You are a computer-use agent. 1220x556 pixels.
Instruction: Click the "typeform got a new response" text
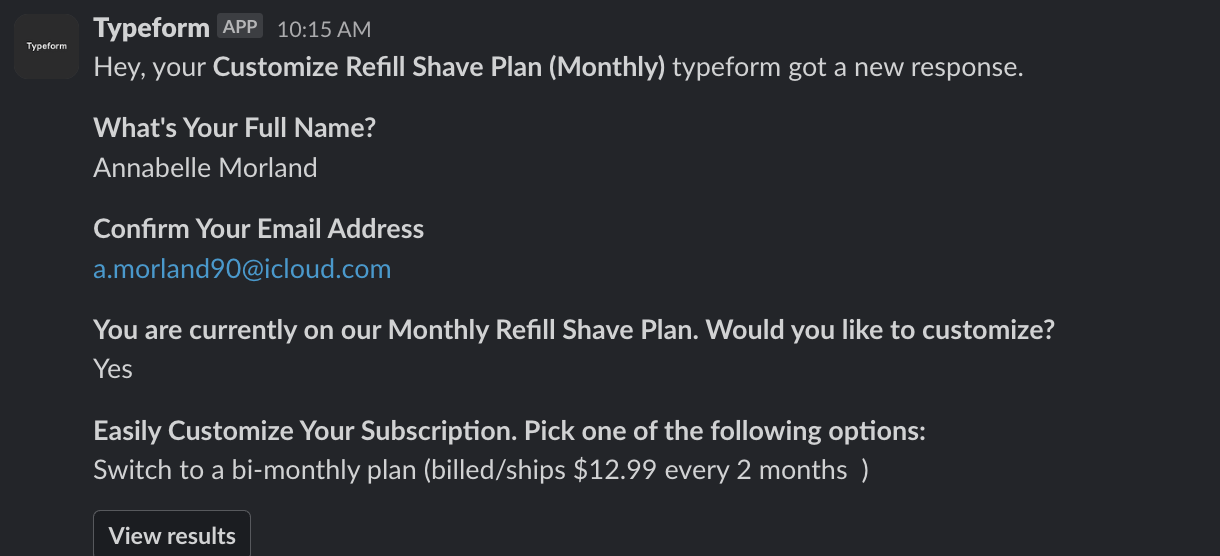(x=847, y=68)
